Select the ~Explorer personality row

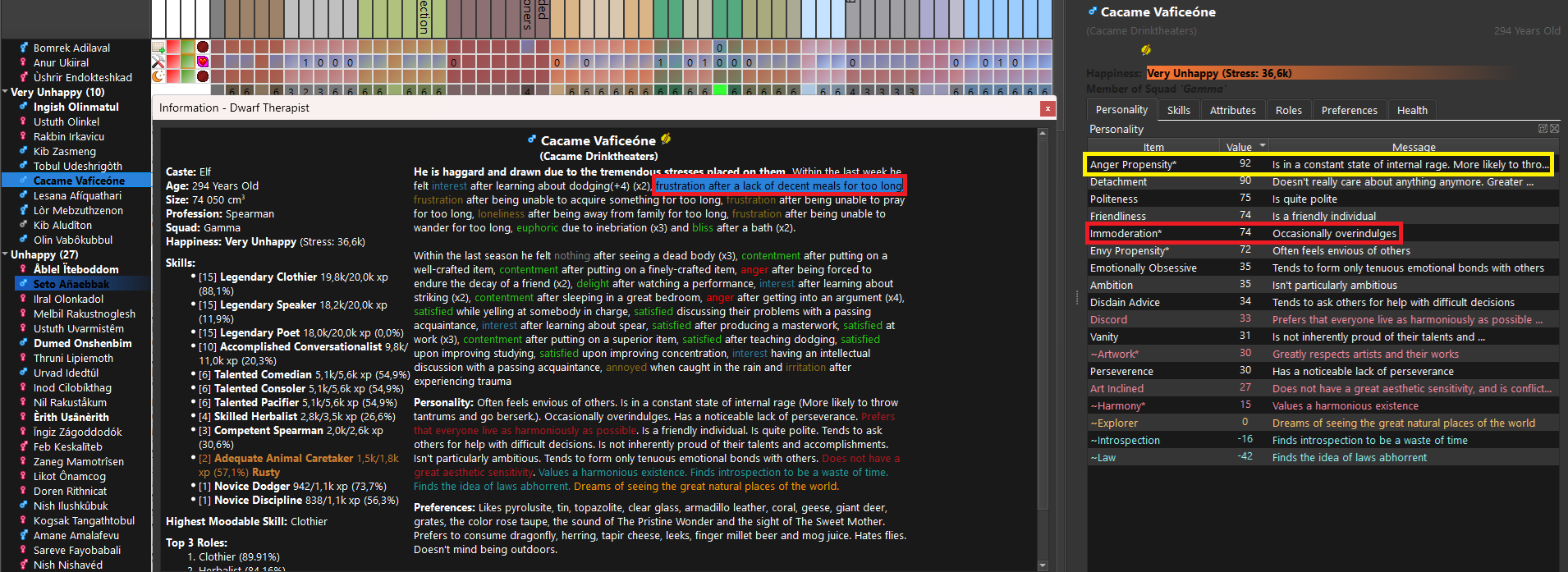point(1323,423)
